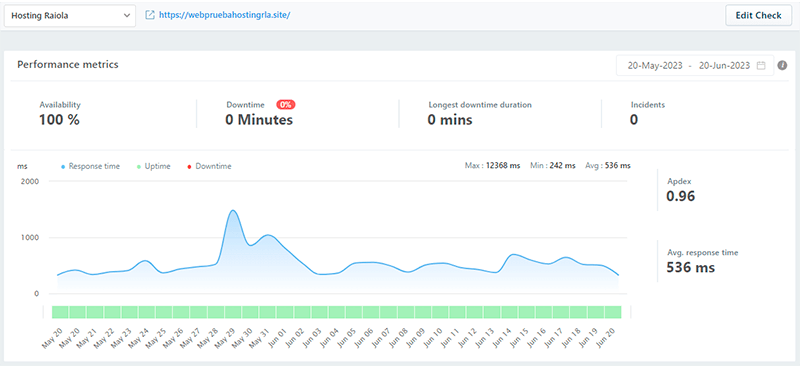This screenshot has width=800, height=367.
Task: Click the 536 ms avg response value
Action: pyautogui.click(x=691, y=267)
